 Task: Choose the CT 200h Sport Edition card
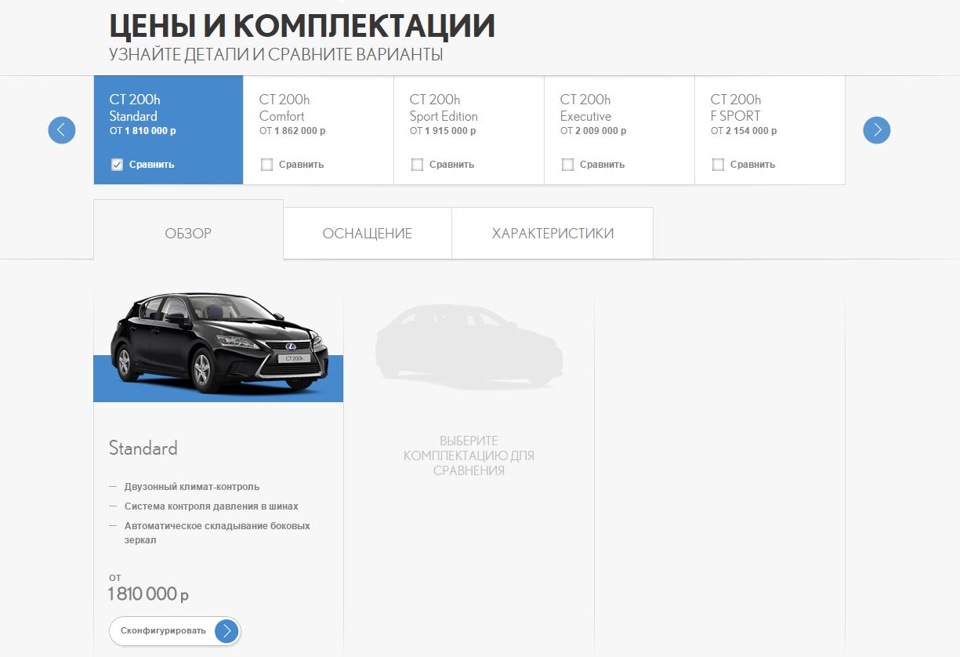tap(468, 115)
